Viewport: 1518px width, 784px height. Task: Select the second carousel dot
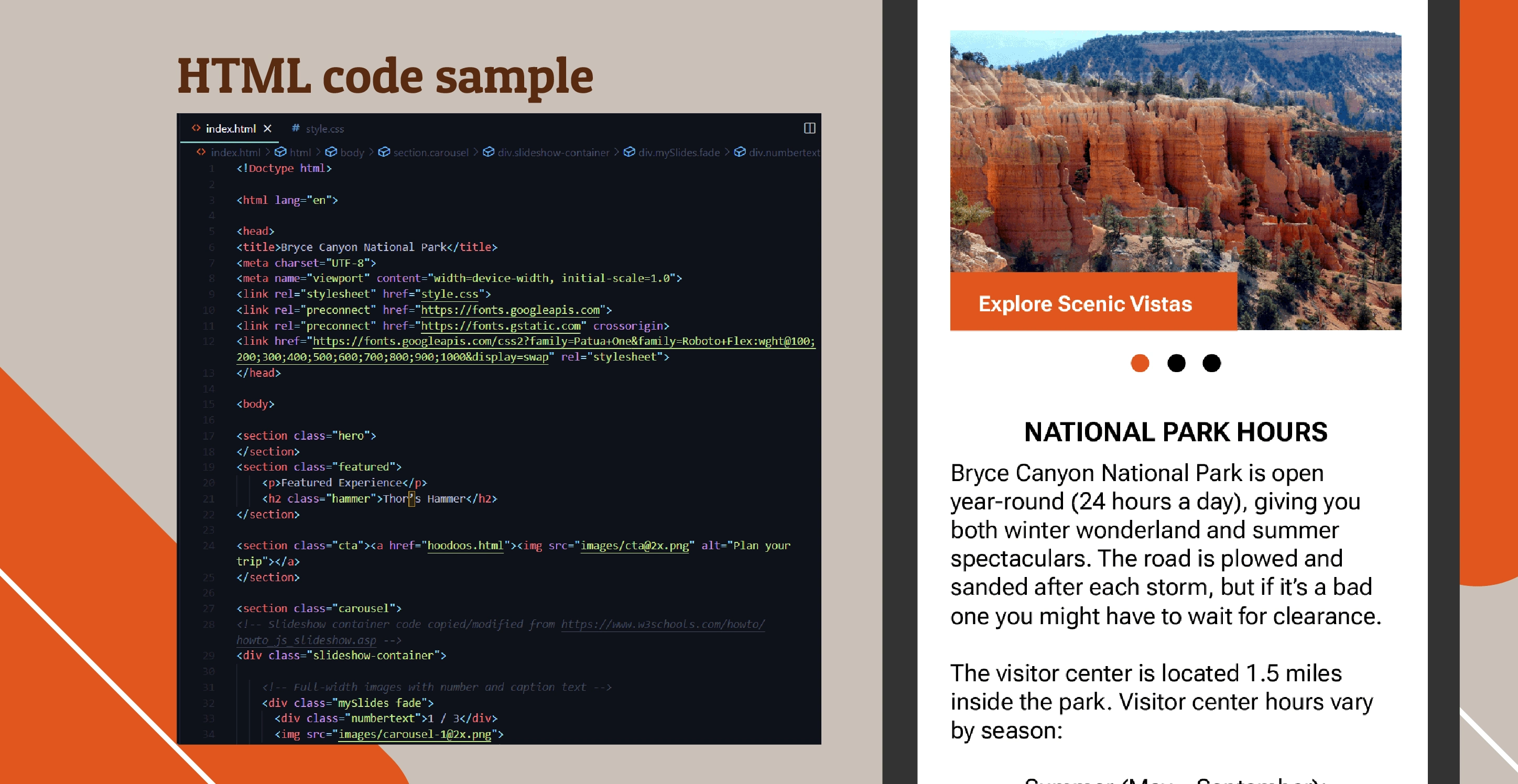coord(1176,363)
